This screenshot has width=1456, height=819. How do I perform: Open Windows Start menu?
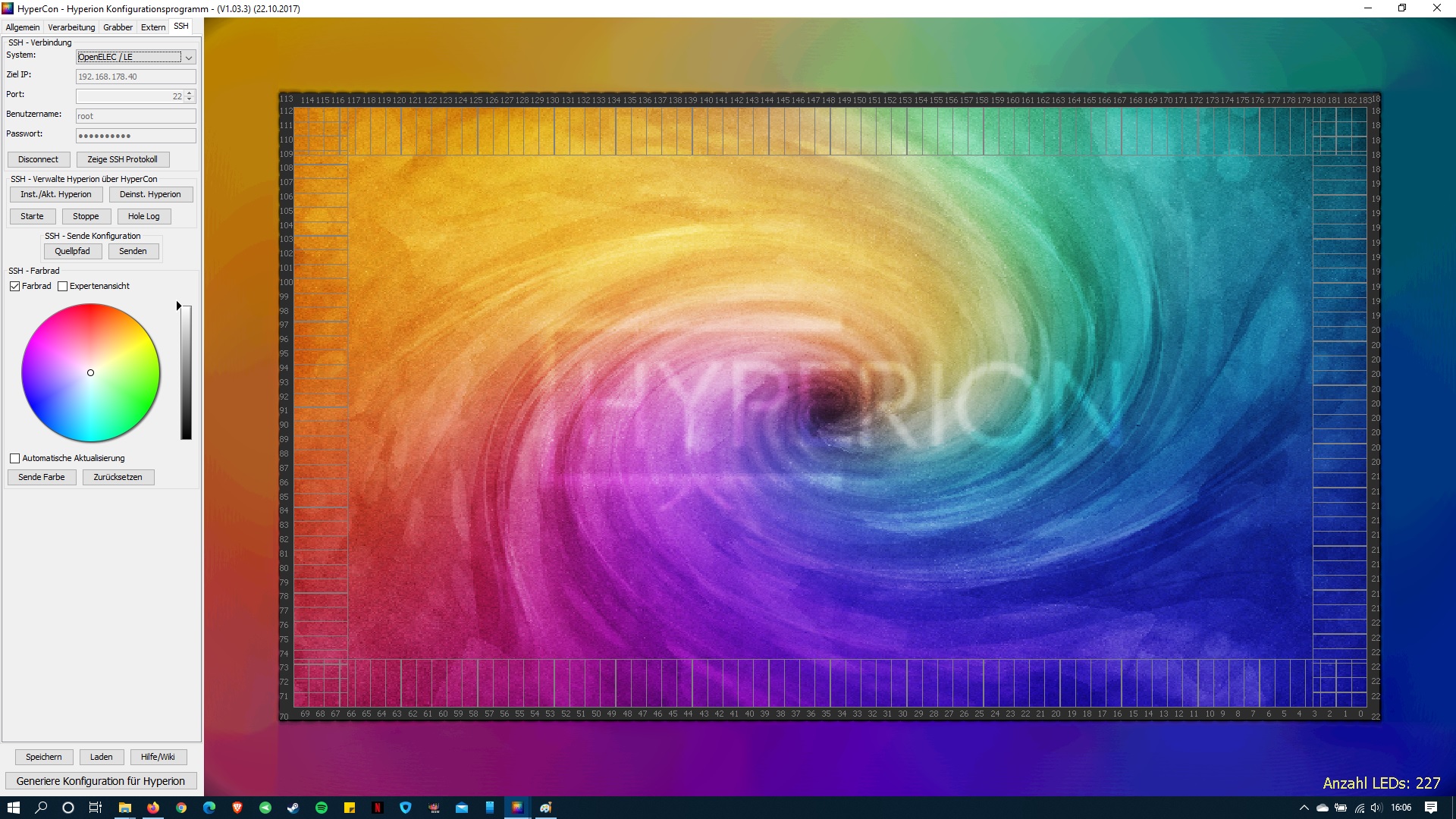pos(14,808)
